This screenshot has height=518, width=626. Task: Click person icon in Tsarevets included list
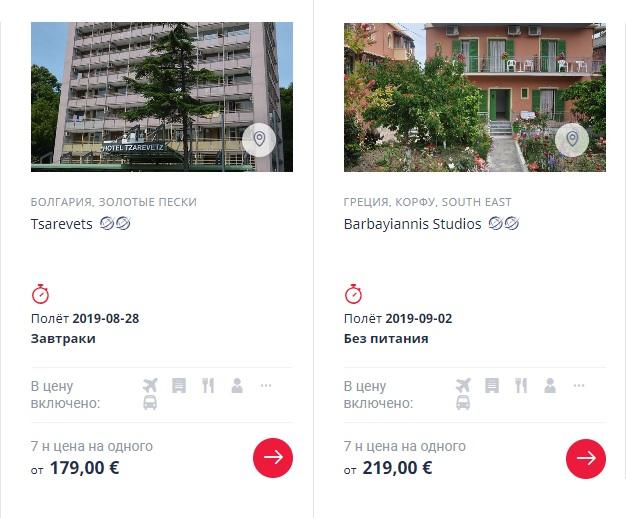tap(237, 385)
